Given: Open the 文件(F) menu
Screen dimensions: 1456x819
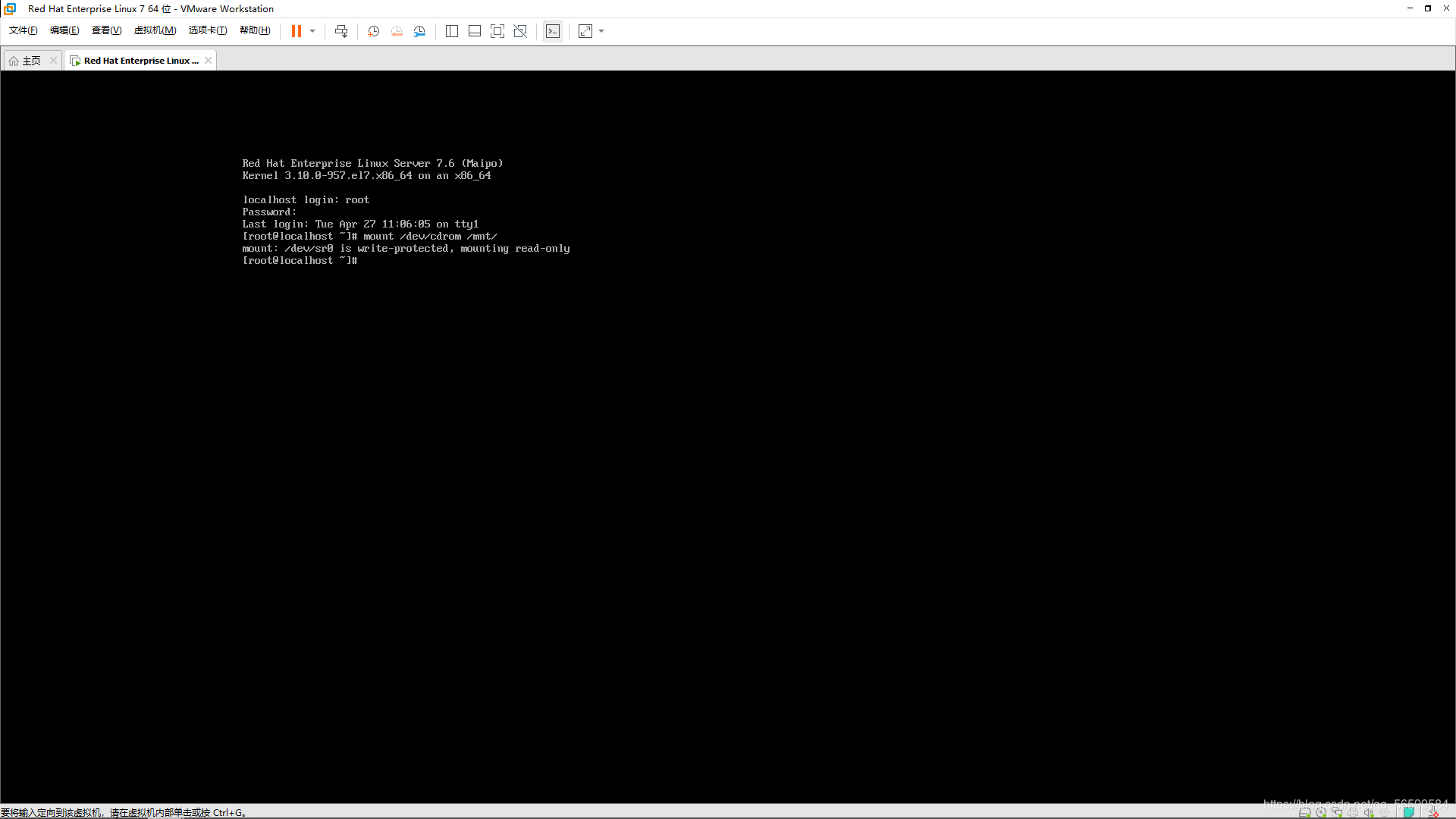Looking at the screenshot, I should click(23, 30).
